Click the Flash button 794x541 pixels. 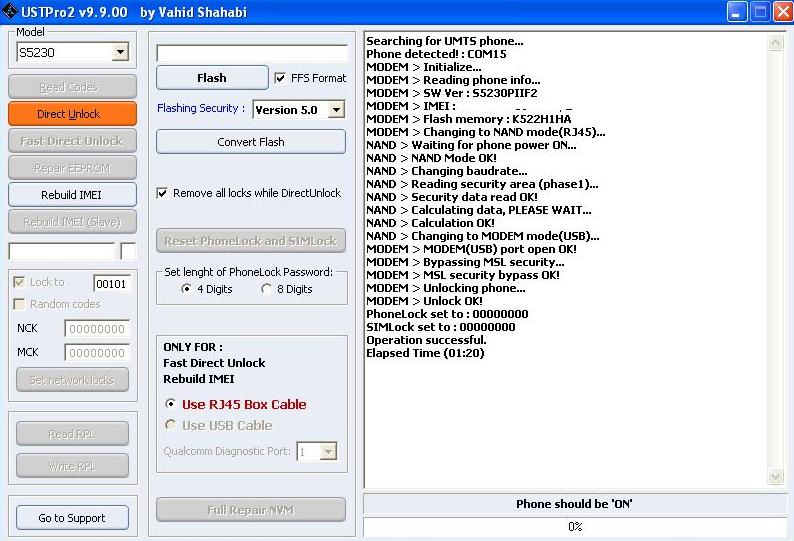click(x=212, y=78)
